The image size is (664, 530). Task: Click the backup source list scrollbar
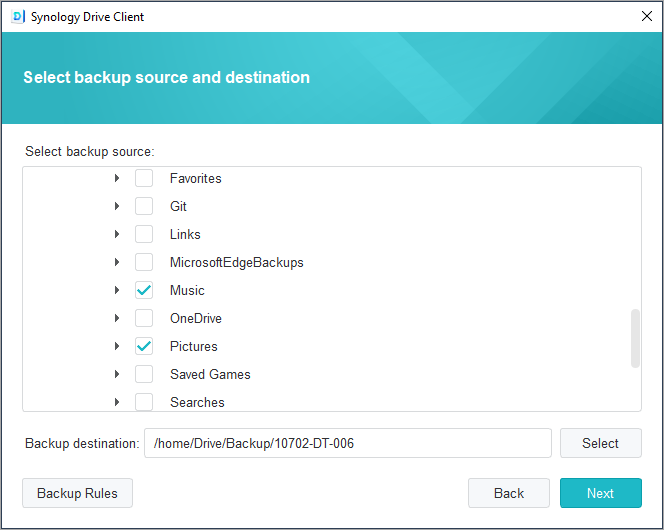[634, 338]
